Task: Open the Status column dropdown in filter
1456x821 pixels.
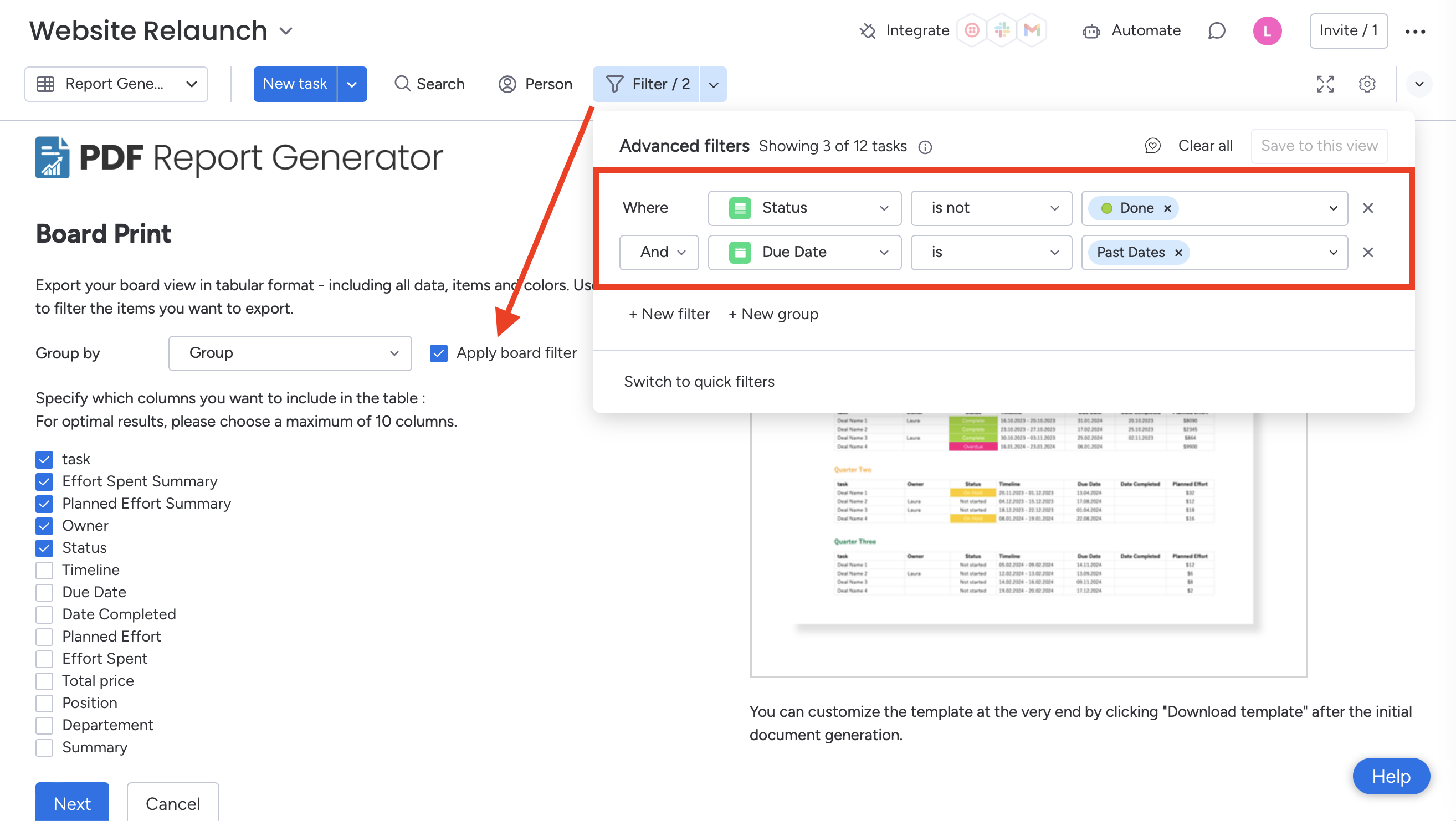Action: pyautogui.click(x=805, y=208)
